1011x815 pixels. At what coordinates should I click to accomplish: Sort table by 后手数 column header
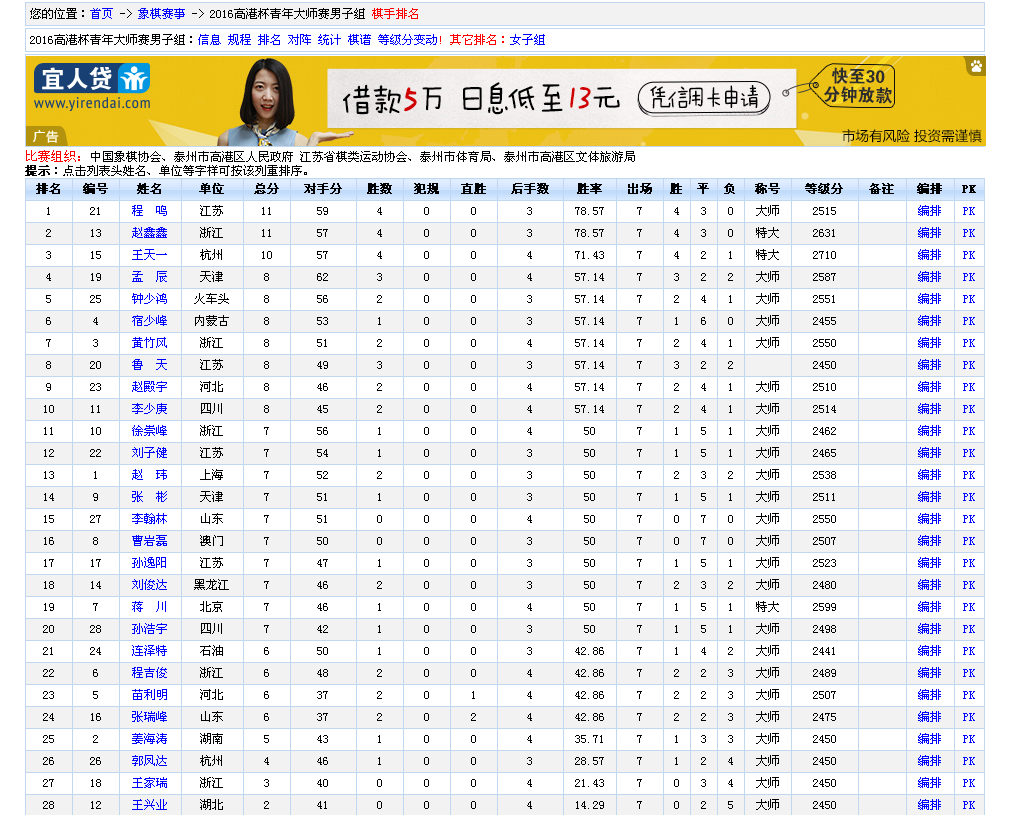(529, 189)
